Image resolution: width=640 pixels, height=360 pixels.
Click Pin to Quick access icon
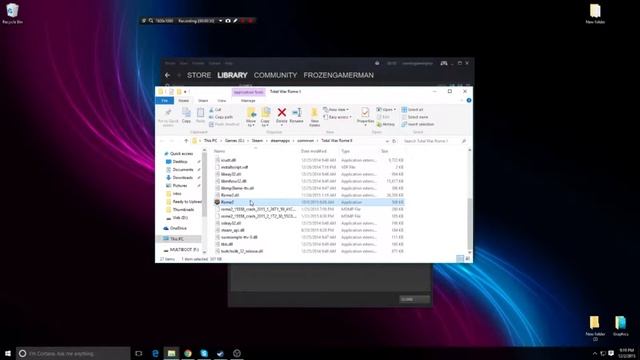(x=168, y=113)
